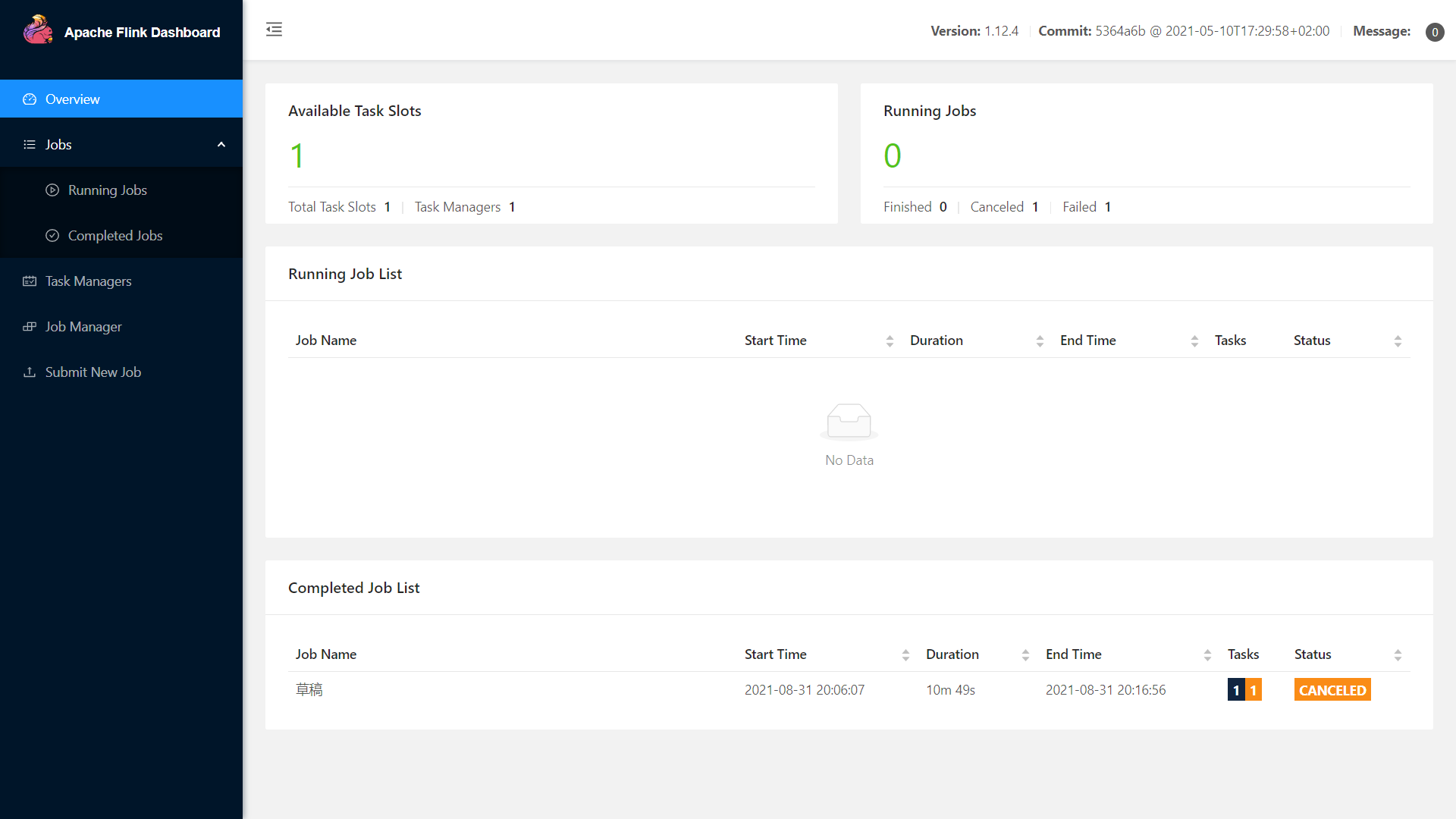Click the task count badges in Tasks column
Screen dimensions: 1456x819
[1244, 690]
